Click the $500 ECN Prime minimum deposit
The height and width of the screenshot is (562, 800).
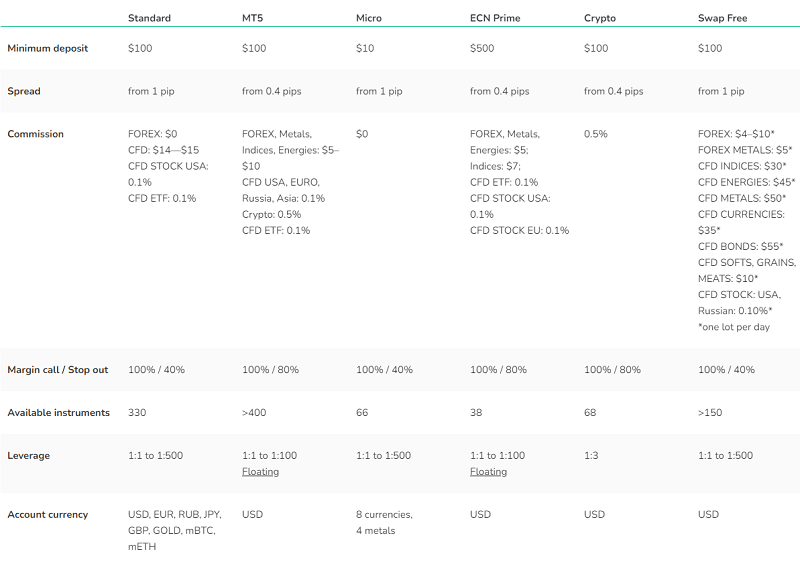(482, 48)
